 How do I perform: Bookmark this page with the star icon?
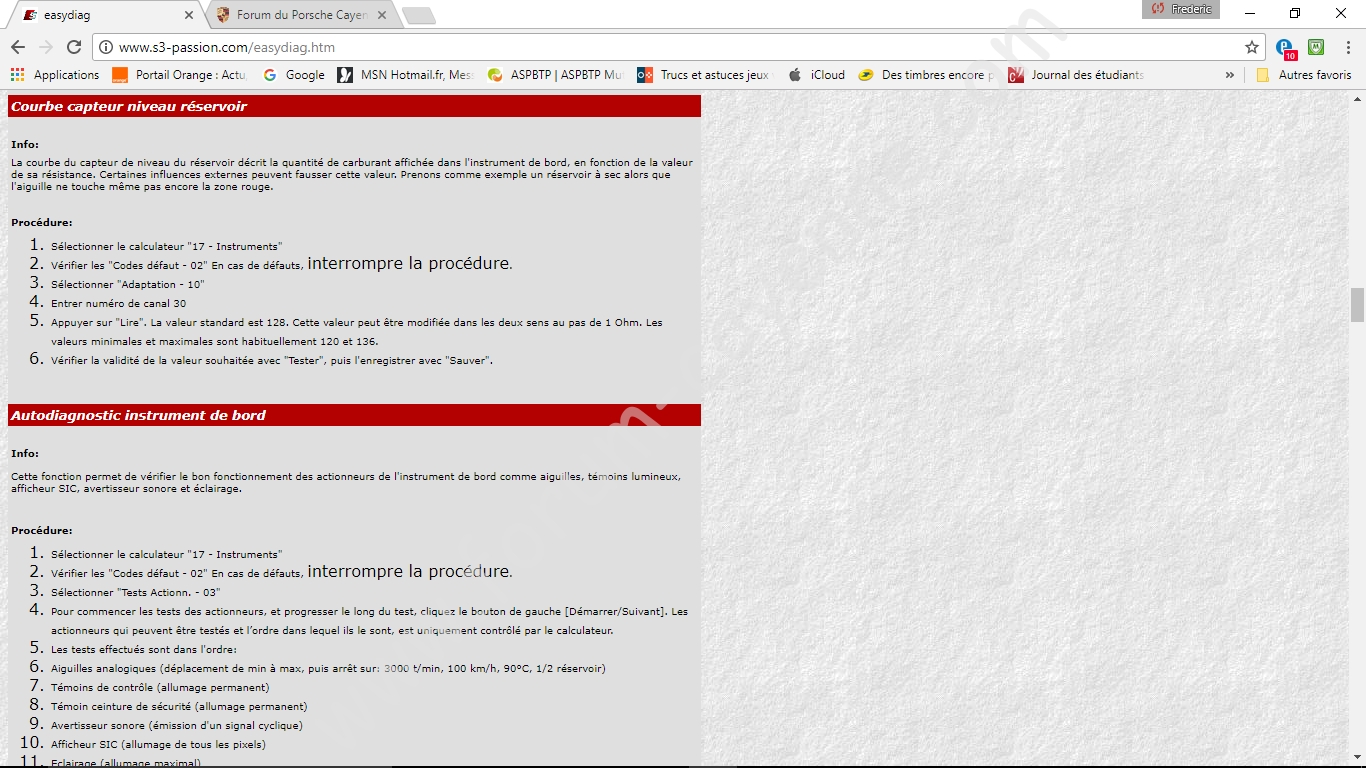[1251, 47]
